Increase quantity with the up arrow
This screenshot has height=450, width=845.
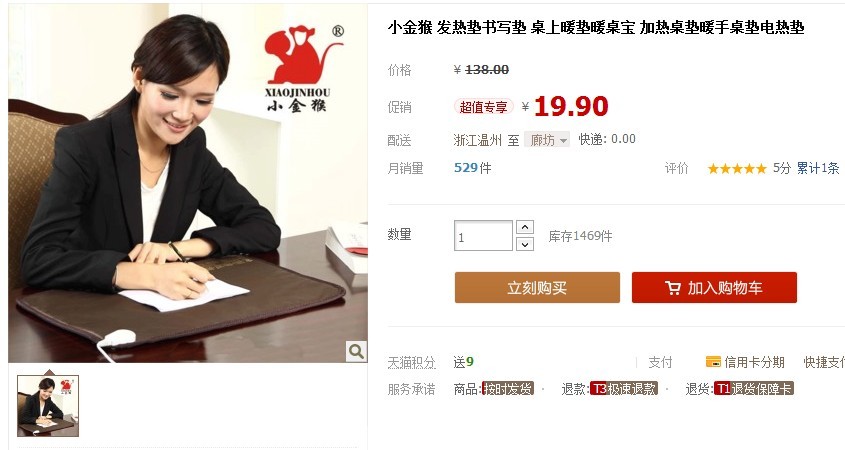525,227
